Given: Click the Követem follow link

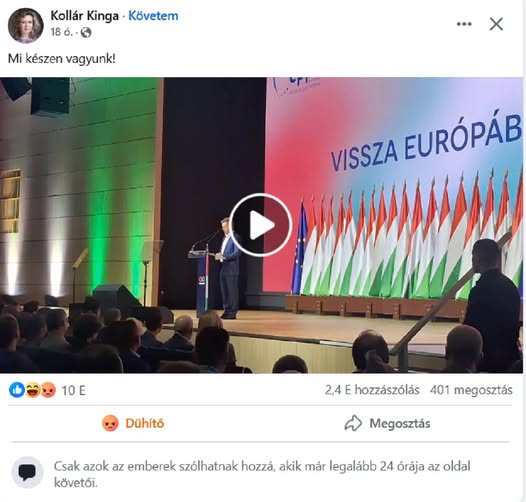Looking at the screenshot, I should click(x=153, y=16).
